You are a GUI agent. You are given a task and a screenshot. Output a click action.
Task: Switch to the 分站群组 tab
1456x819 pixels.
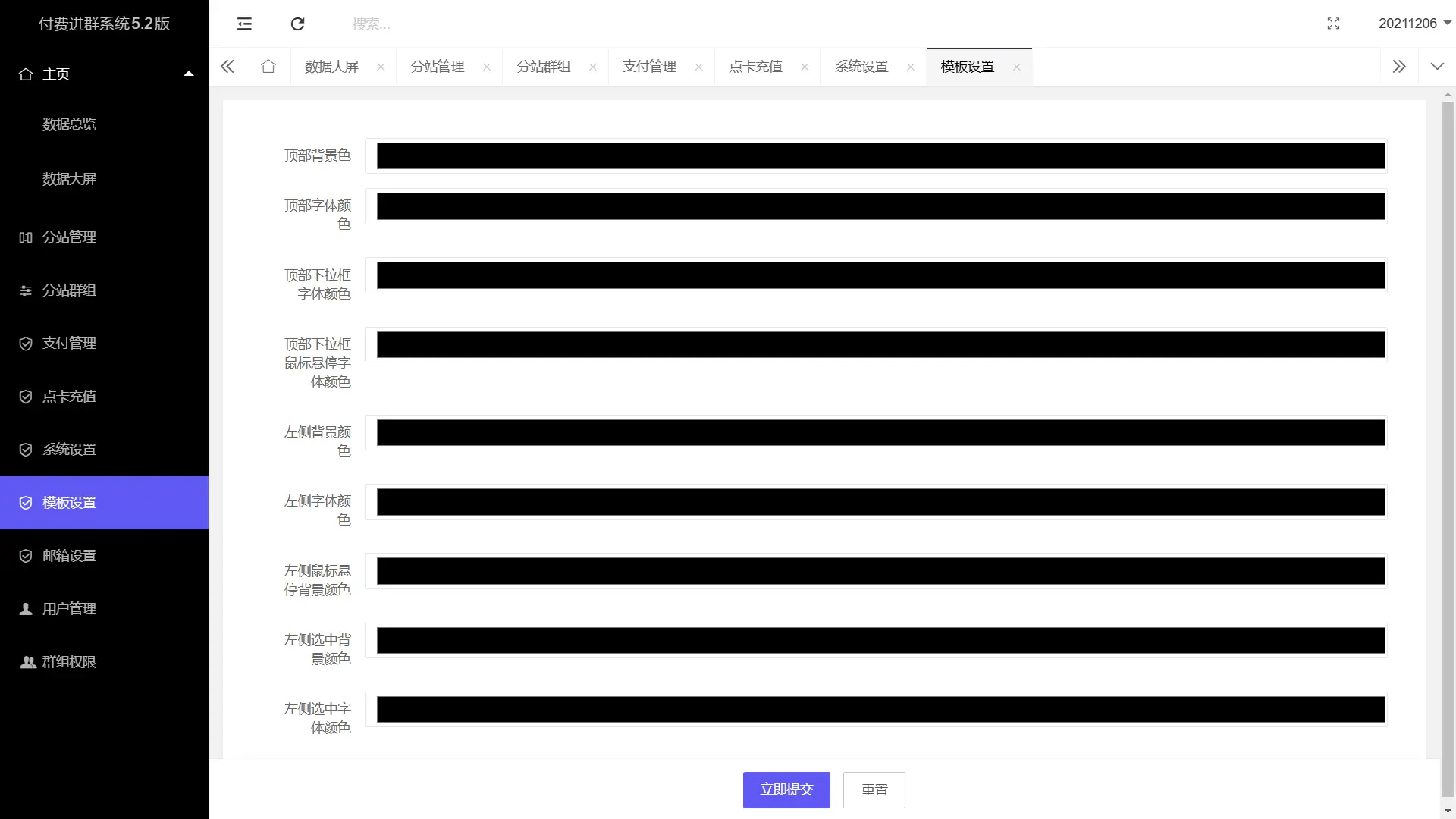pyautogui.click(x=542, y=66)
